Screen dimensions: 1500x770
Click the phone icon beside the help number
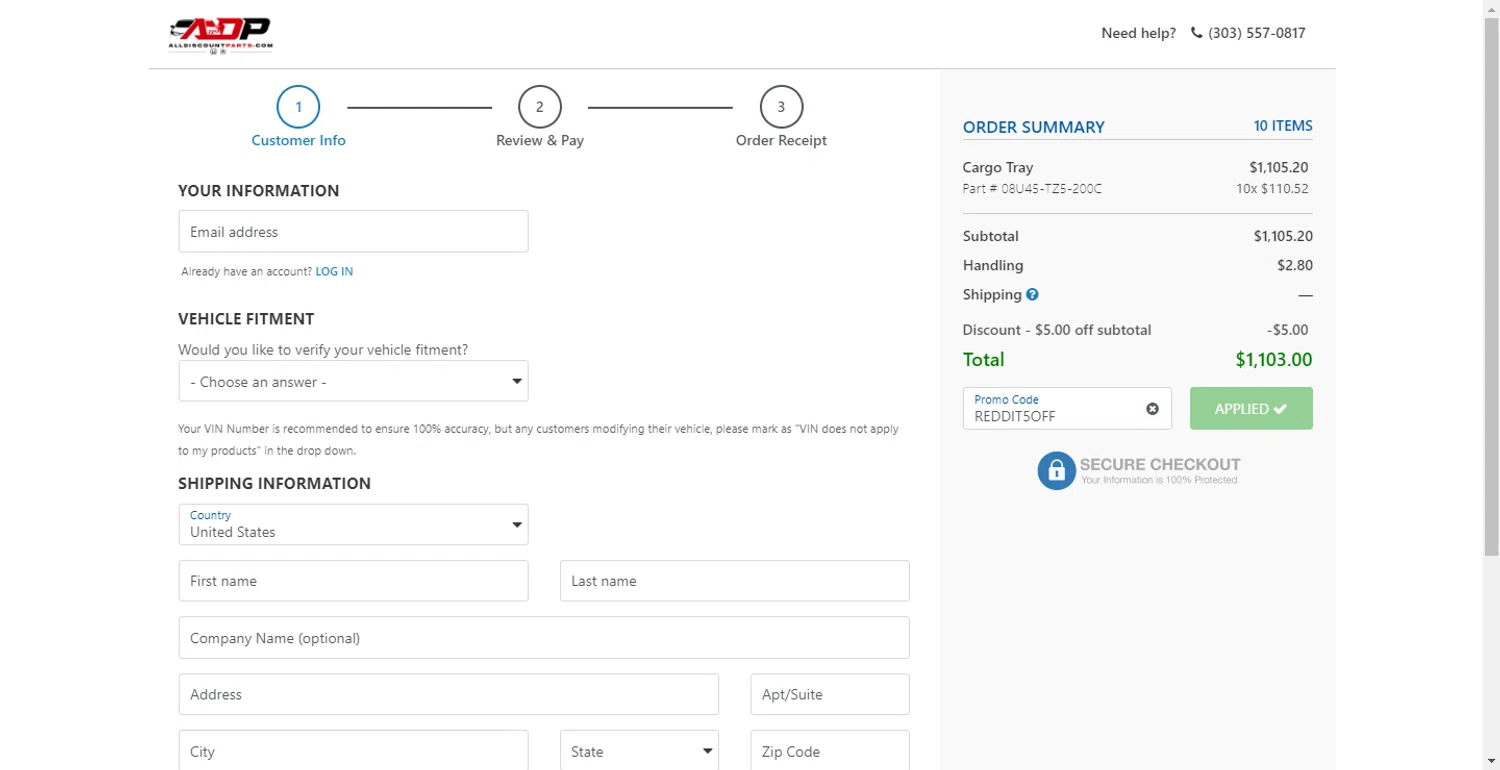pos(1196,33)
